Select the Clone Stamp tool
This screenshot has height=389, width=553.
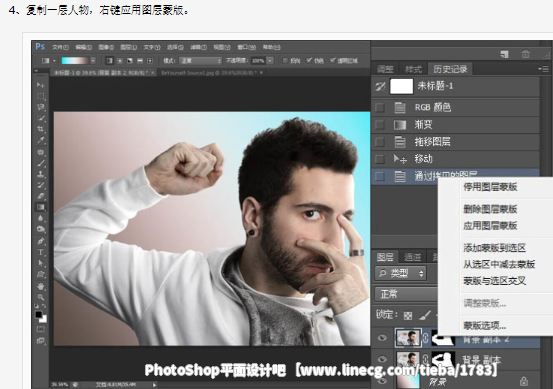coord(41,174)
